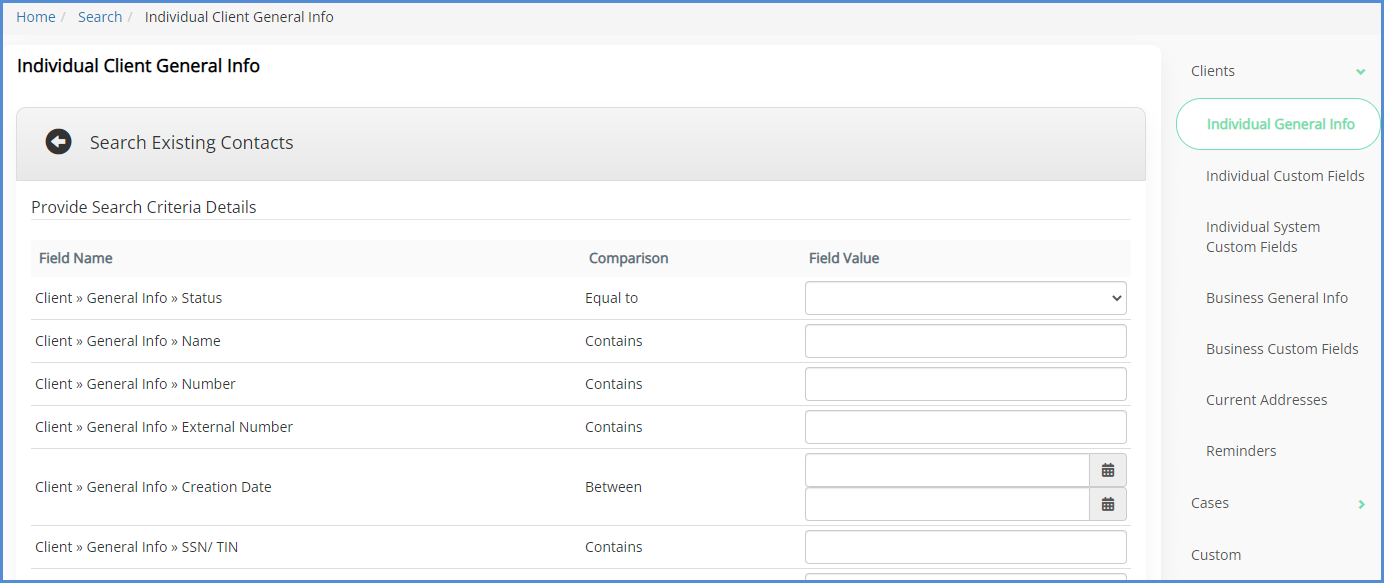The image size is (1384, 583).
Task: Open the Custom sidebar section
Action: tap(1216, 555)
